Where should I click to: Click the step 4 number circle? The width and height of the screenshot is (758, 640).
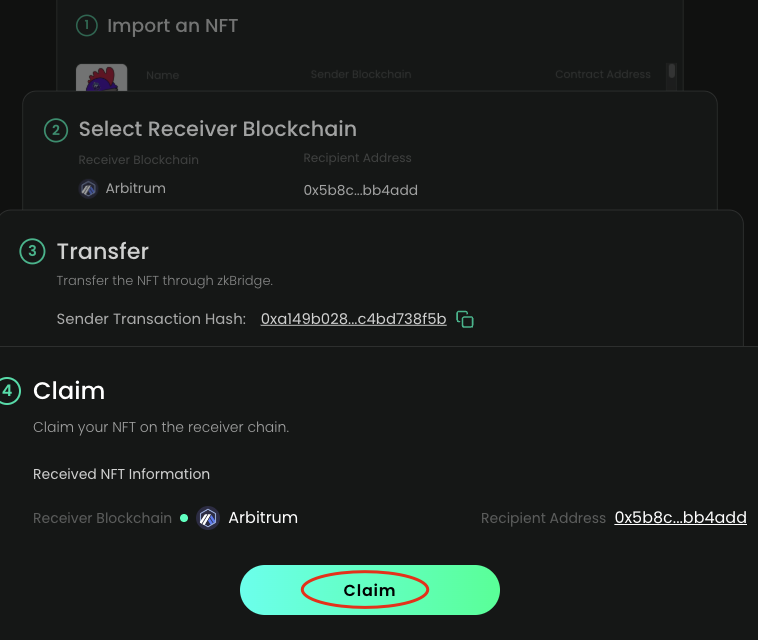coord(8,390)
